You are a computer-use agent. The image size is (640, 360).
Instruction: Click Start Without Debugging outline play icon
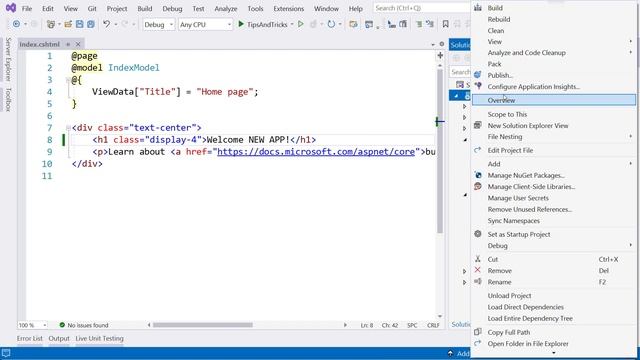point(301,24)
